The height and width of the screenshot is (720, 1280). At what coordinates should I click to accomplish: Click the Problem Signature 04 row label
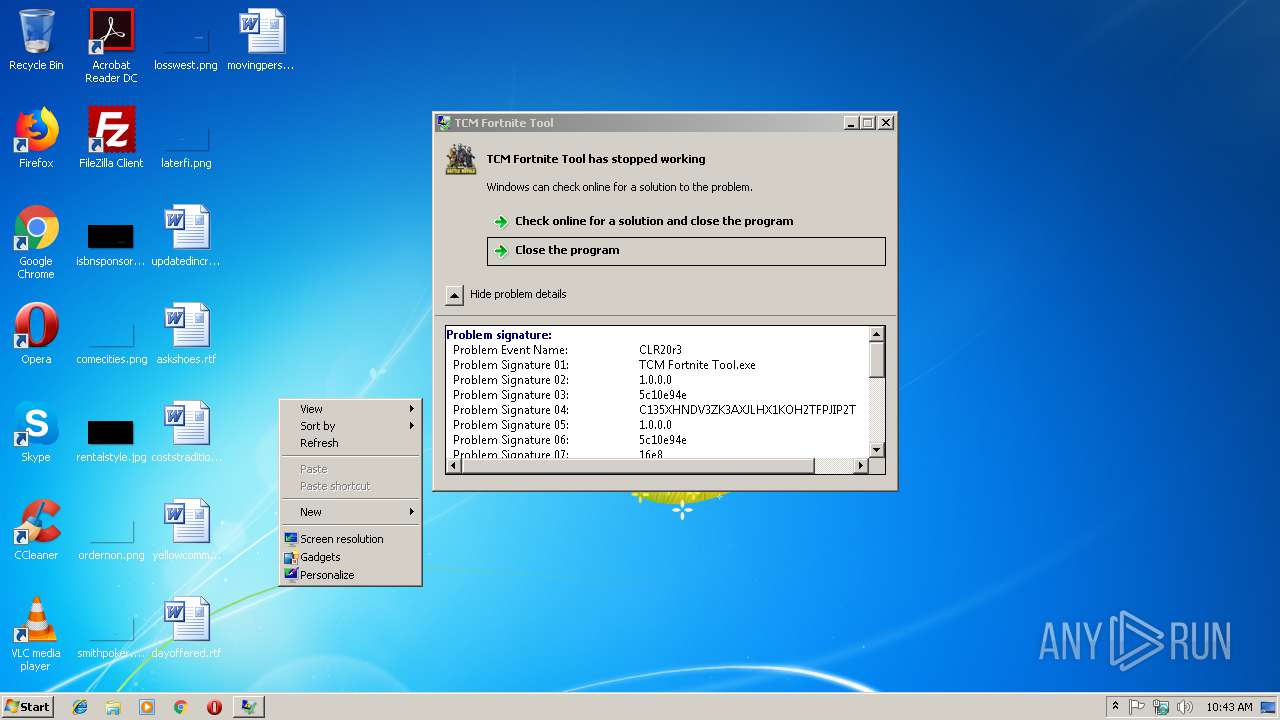click(x=511, y=410)
